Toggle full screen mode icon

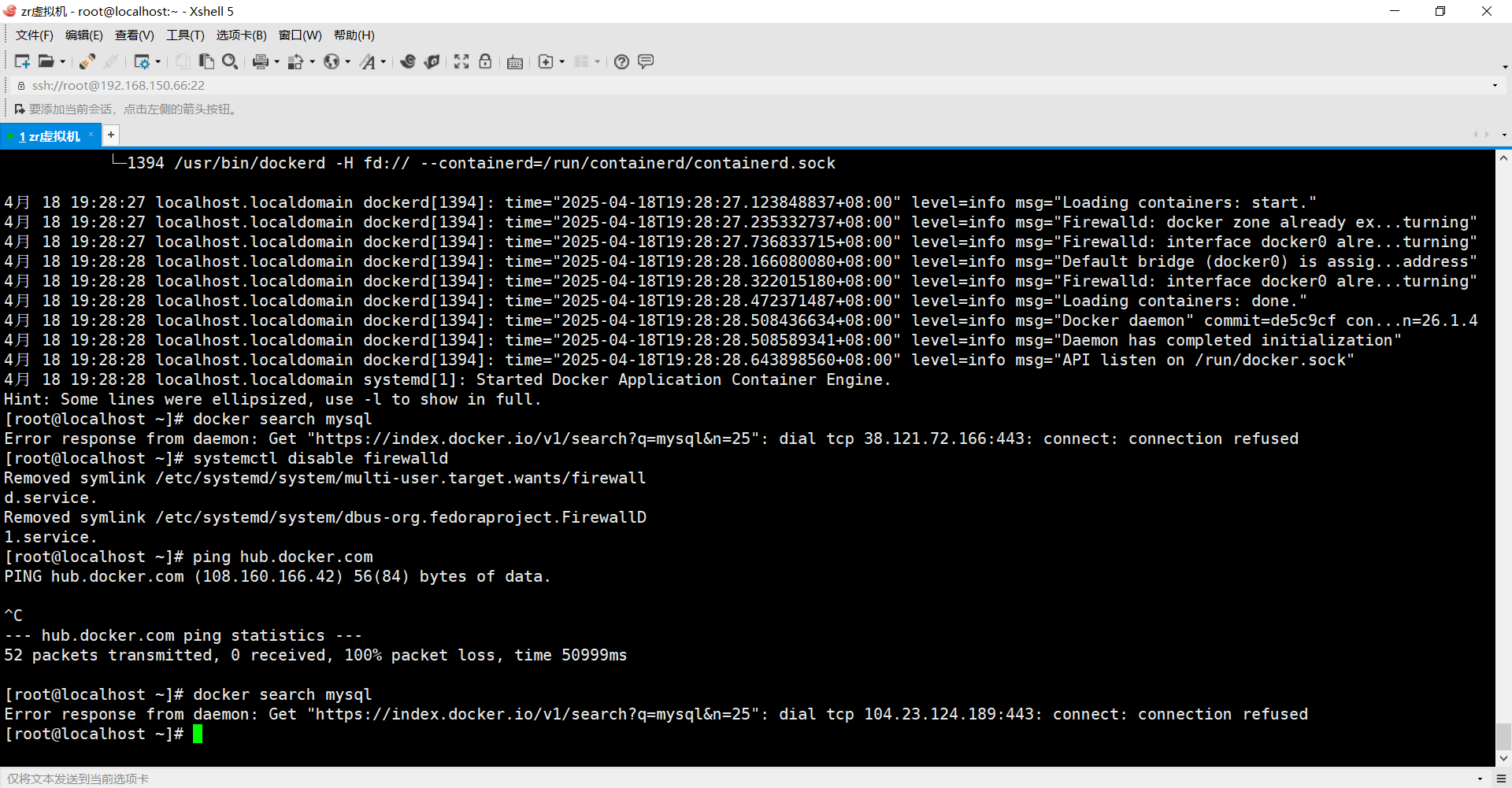[461, 61]
